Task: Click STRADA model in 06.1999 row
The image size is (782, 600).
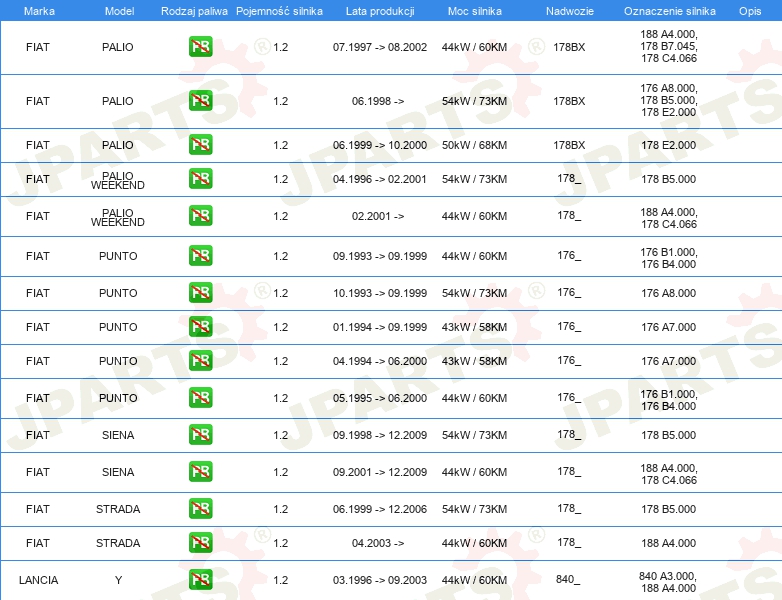Action: tap(118, 509)
